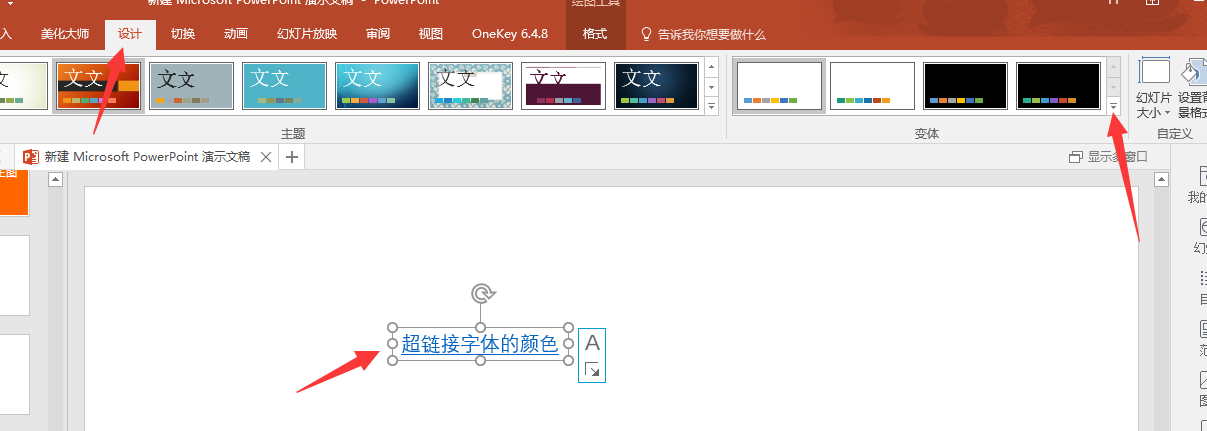Apply the maroon-banded white theme
This screenshot has width=1207, height=431.
tap(564, 85)
